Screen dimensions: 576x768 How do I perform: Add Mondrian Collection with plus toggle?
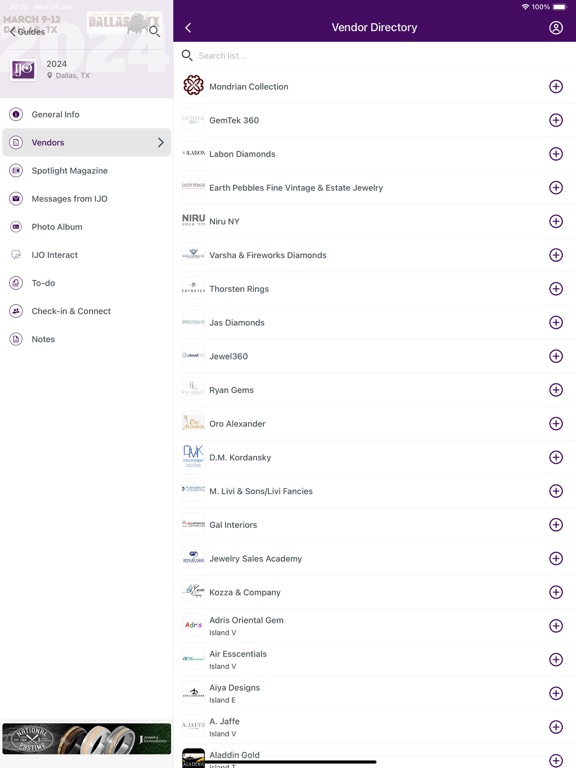(x=555, y=87)
